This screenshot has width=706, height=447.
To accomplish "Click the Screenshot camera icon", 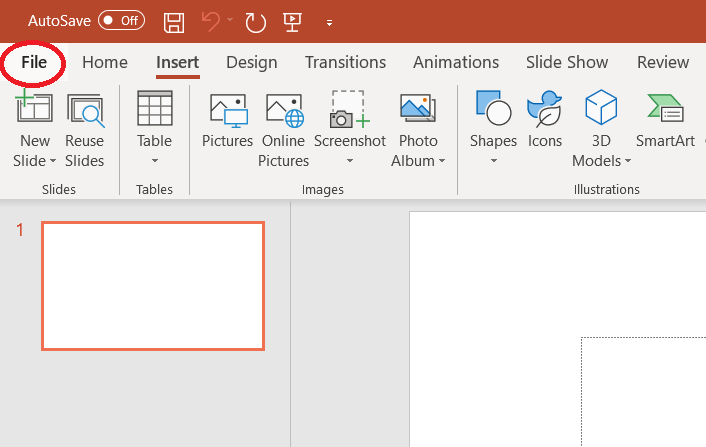I will [x=350, y=109].
